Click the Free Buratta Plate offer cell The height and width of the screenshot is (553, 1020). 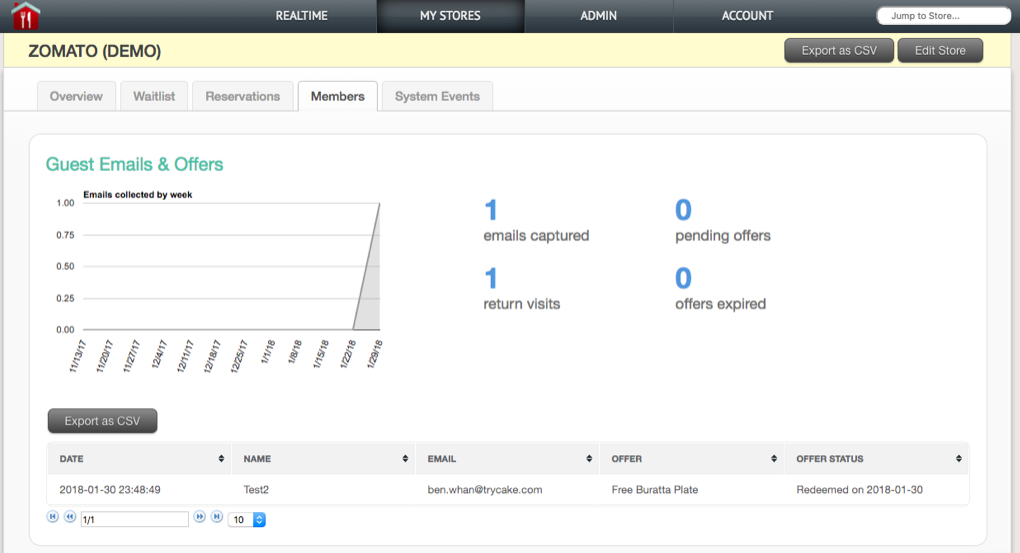pos(654,489)
